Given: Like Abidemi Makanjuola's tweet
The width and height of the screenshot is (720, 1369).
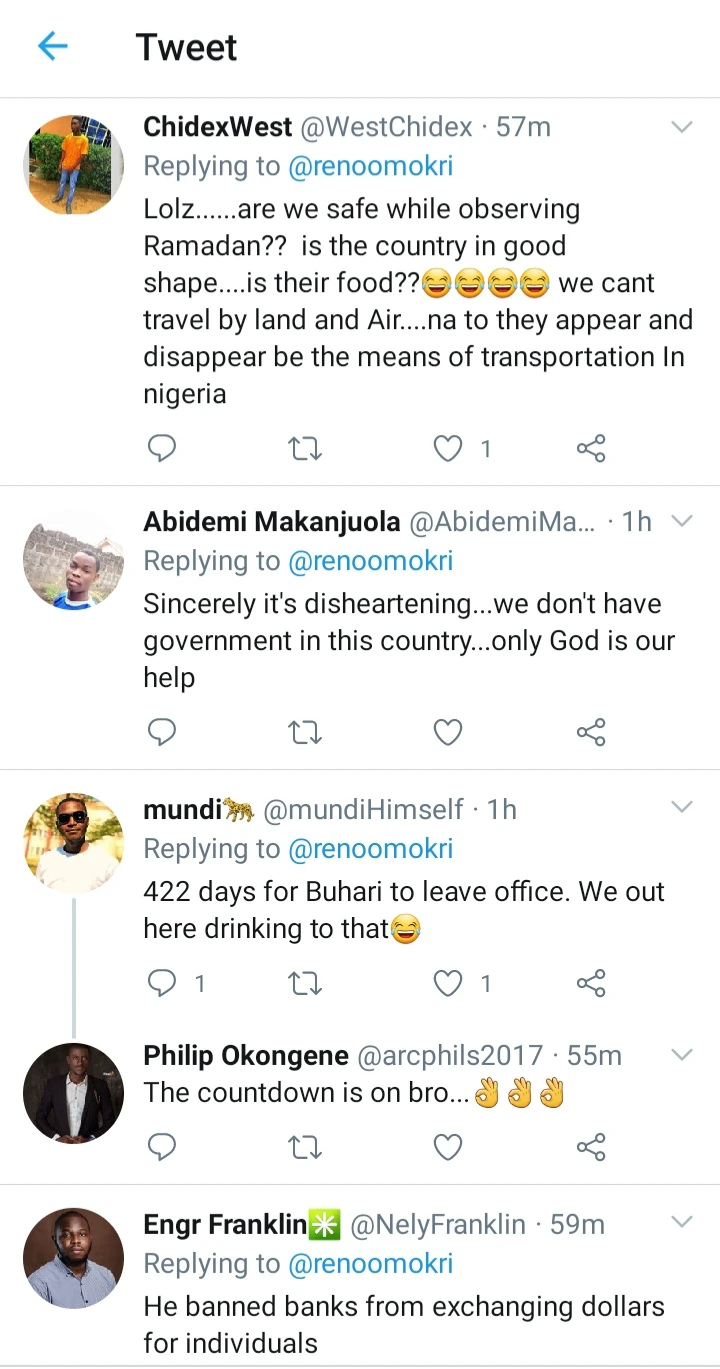Looking at the screenshot, I should tap(448, 733).
